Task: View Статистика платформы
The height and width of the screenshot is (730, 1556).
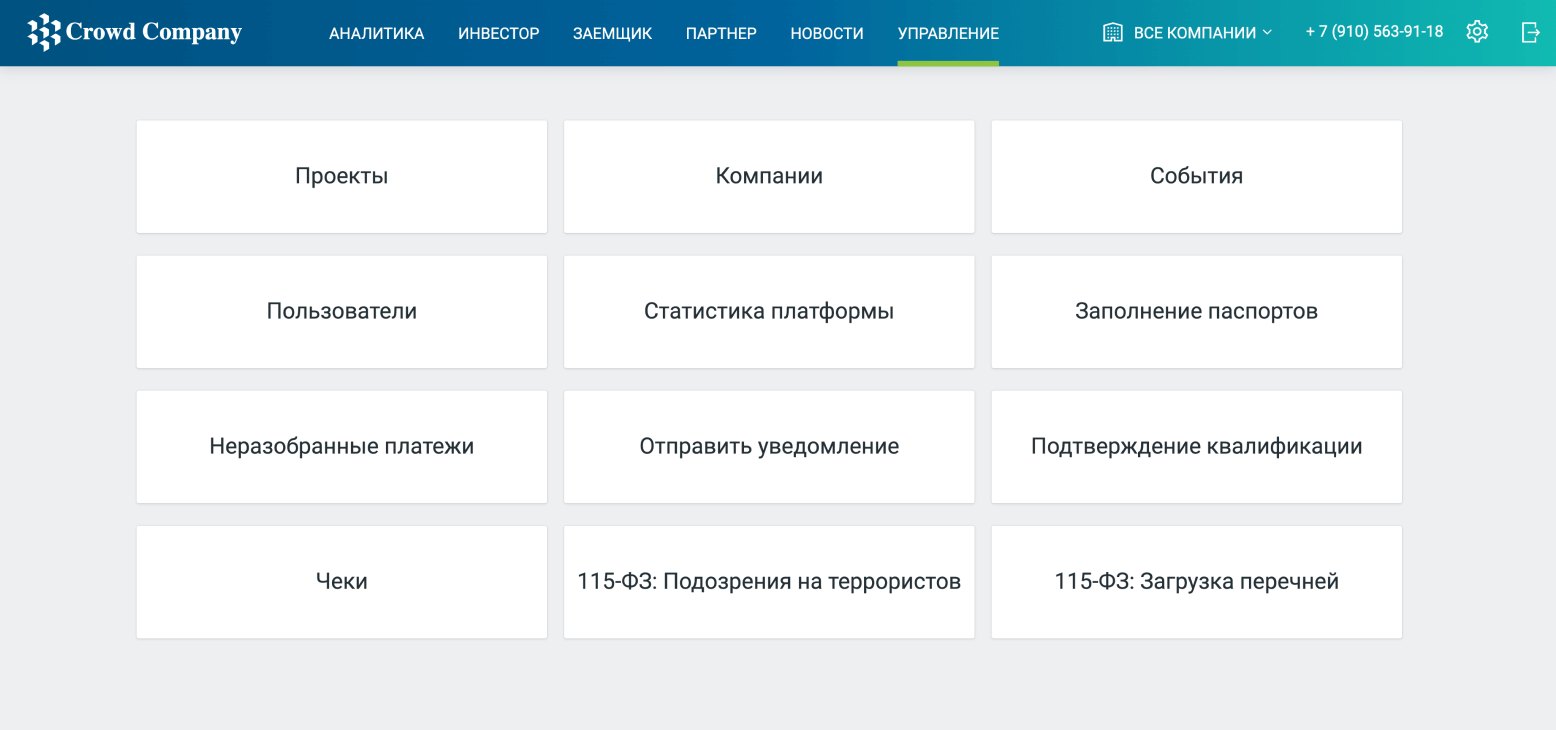Action: tap(769, 312)
